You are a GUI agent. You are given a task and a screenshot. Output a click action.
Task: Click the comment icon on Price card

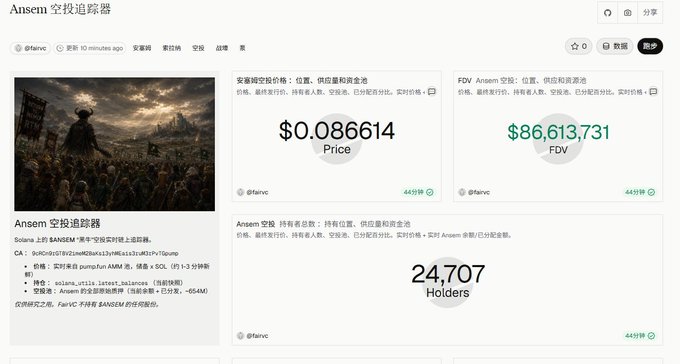[432, 92]
